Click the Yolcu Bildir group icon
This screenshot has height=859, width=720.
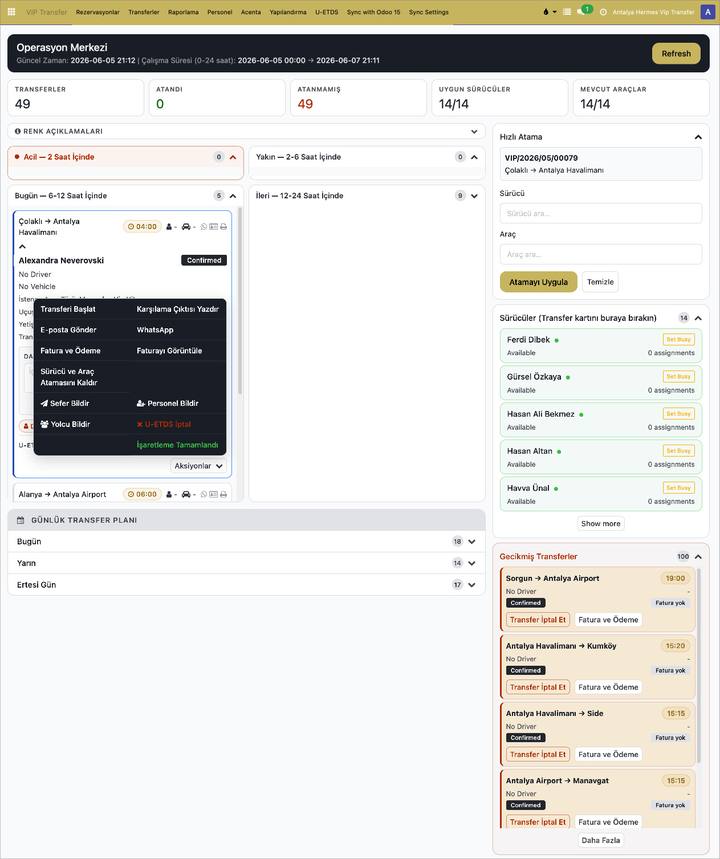[x=45, y=424]
